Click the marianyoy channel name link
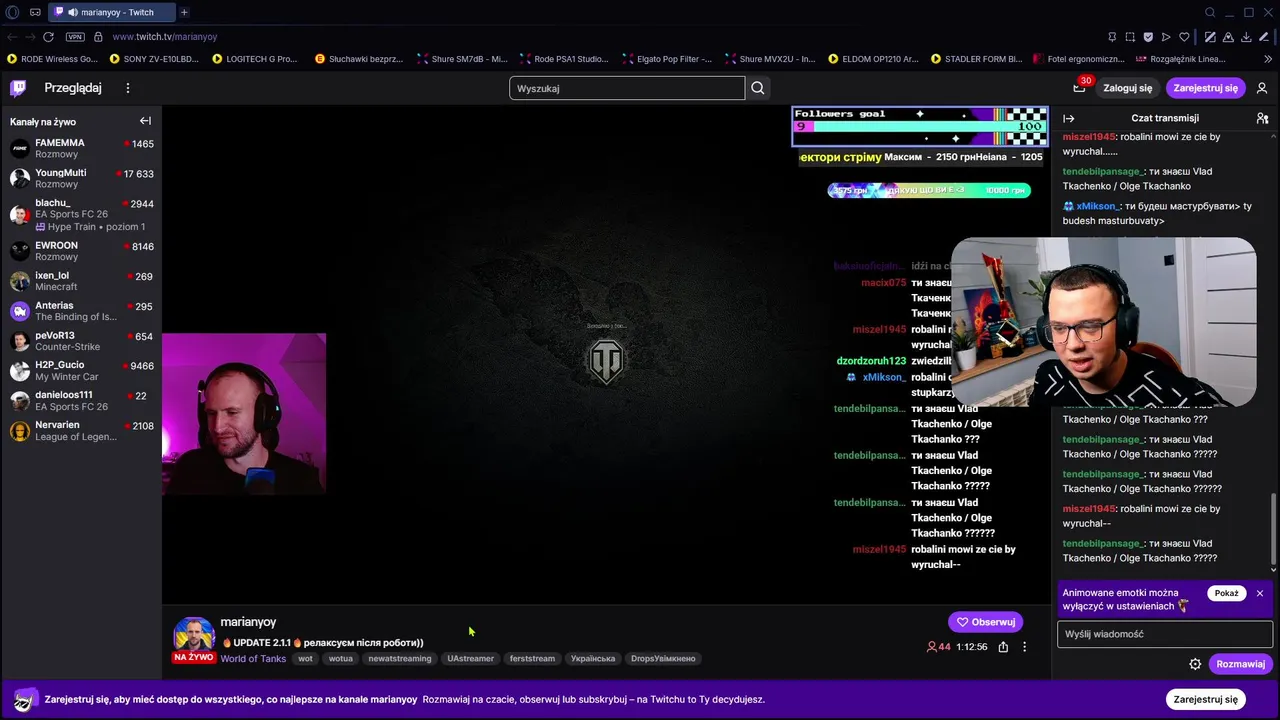 [248, 622]
